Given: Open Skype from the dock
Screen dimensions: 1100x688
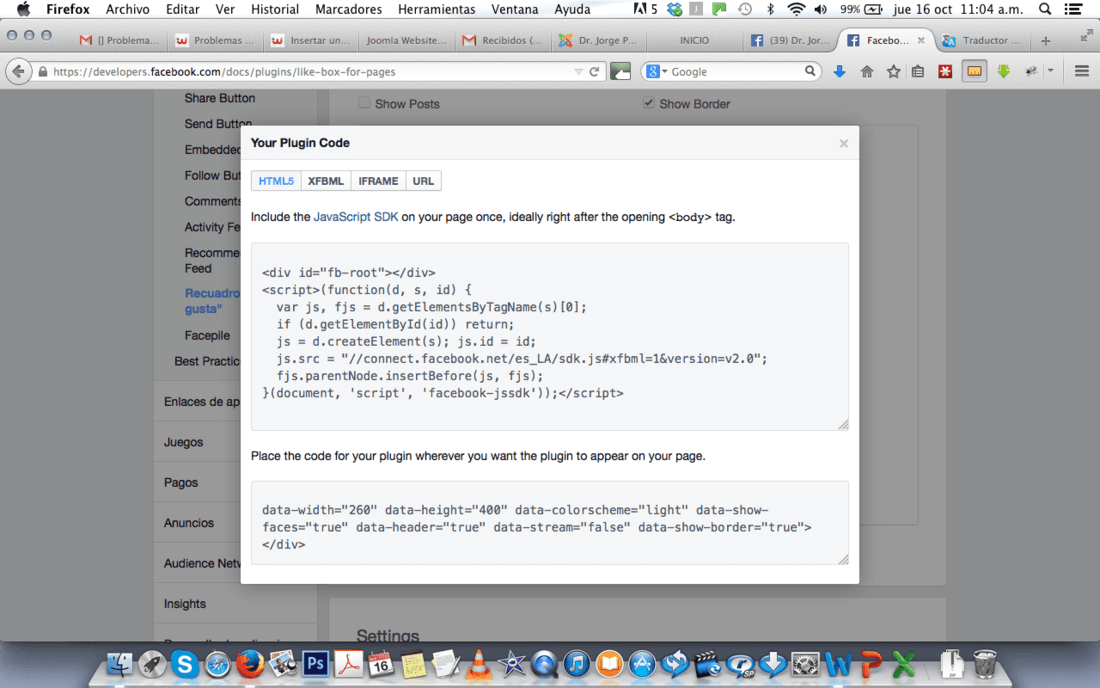Looking at the screenshot, I should point(185,663).
